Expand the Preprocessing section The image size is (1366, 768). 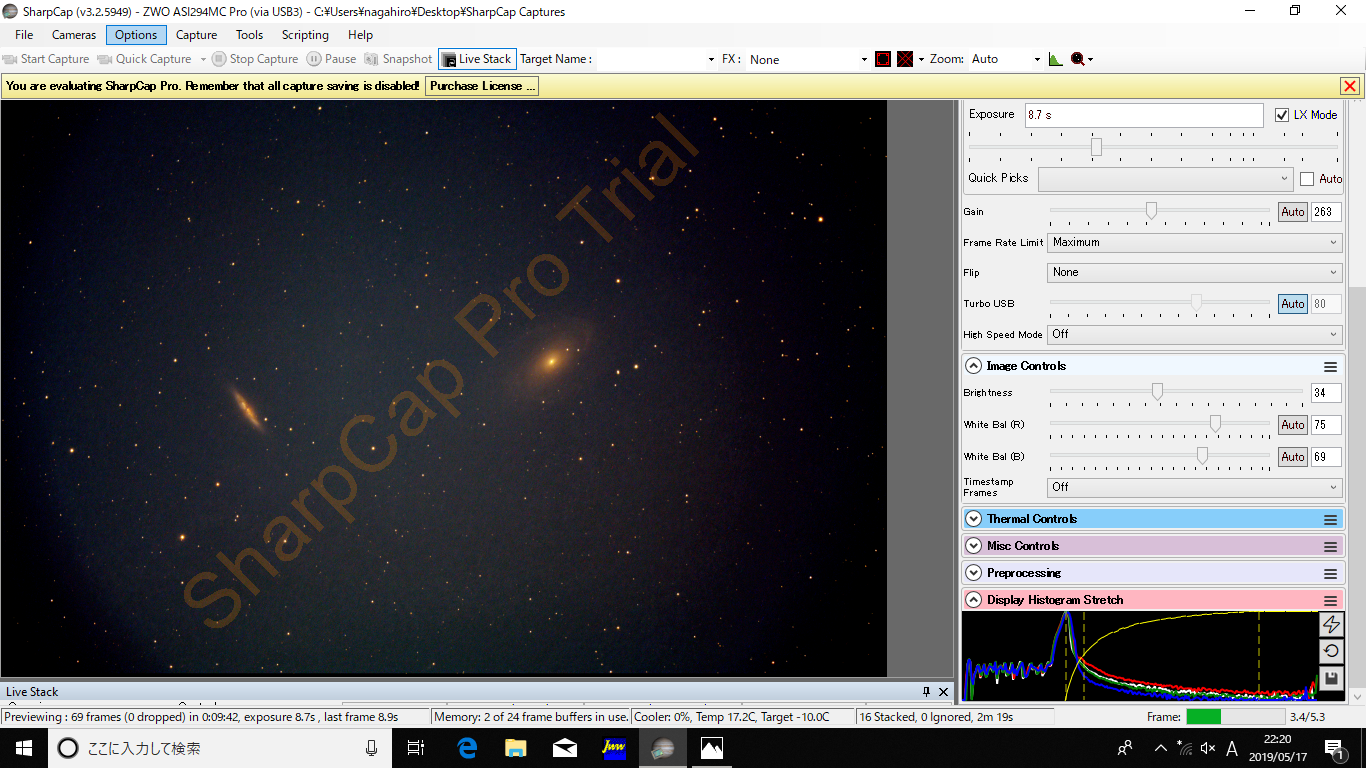click(x=973, y=573)
